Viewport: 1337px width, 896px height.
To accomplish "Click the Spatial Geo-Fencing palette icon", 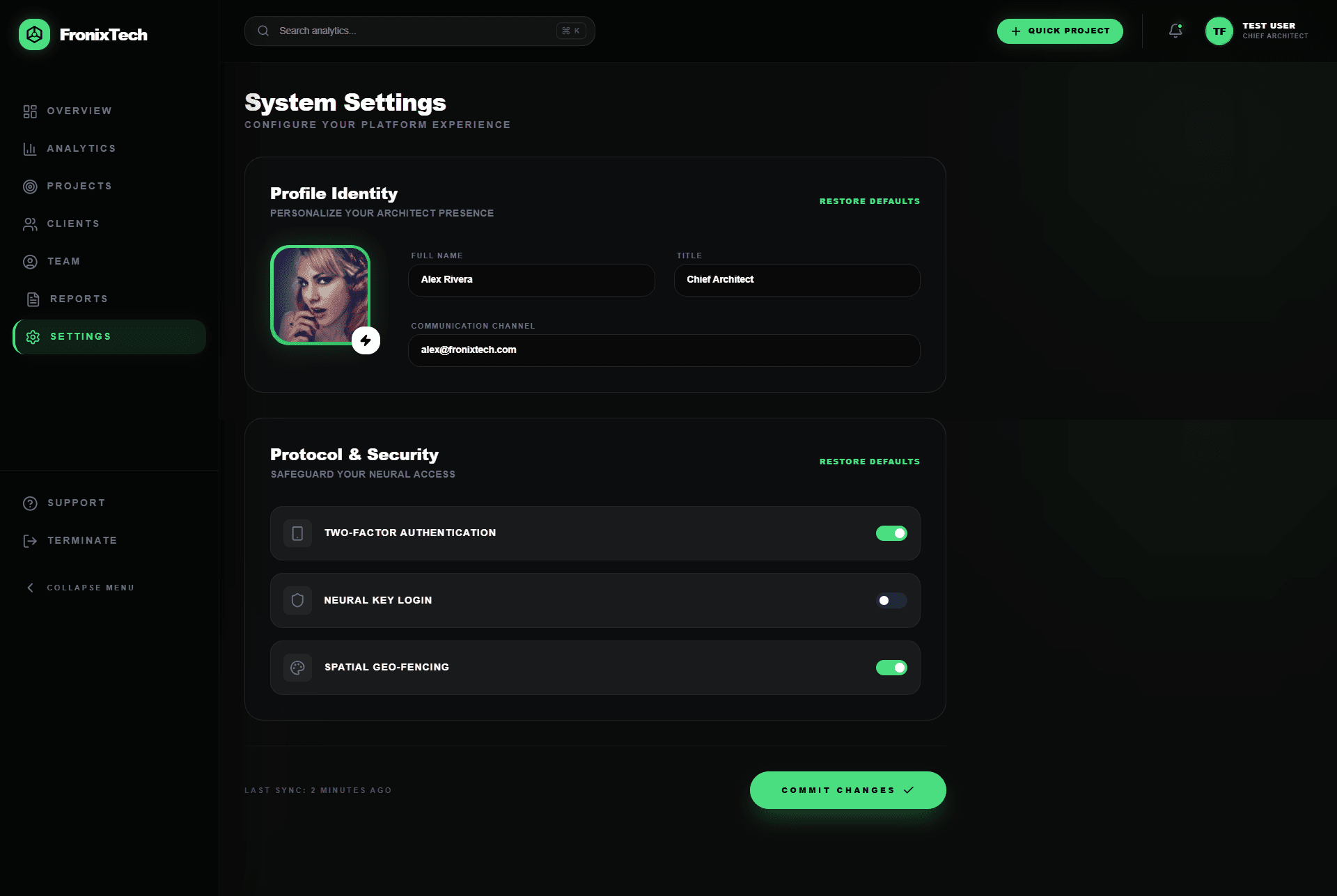I will (297, 668).
